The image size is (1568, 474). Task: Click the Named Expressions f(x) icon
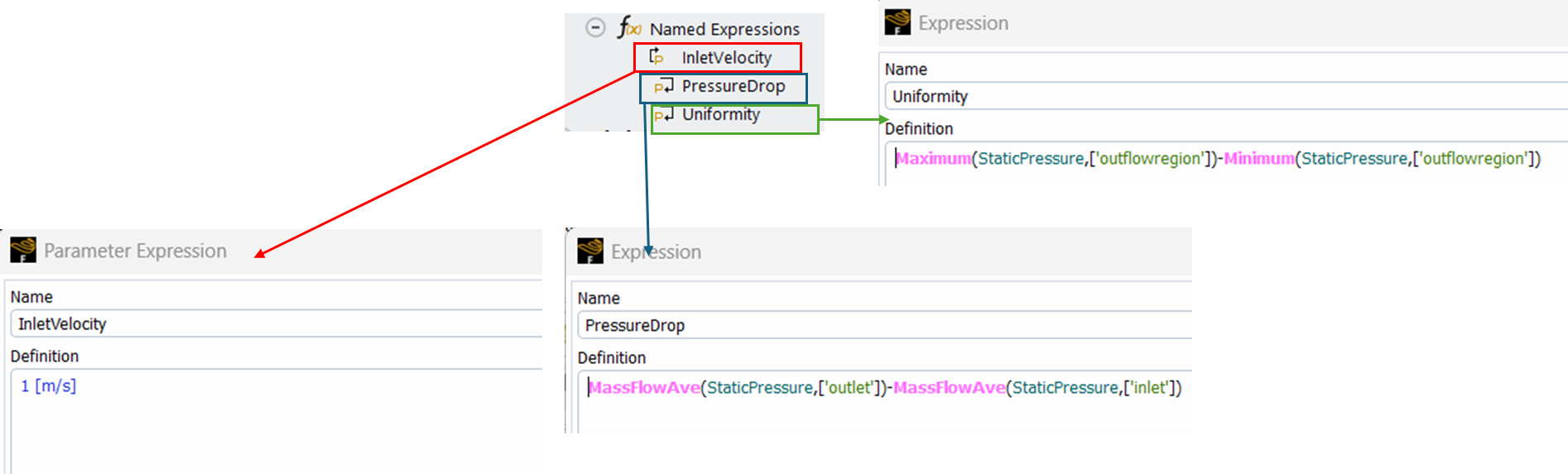629,28
